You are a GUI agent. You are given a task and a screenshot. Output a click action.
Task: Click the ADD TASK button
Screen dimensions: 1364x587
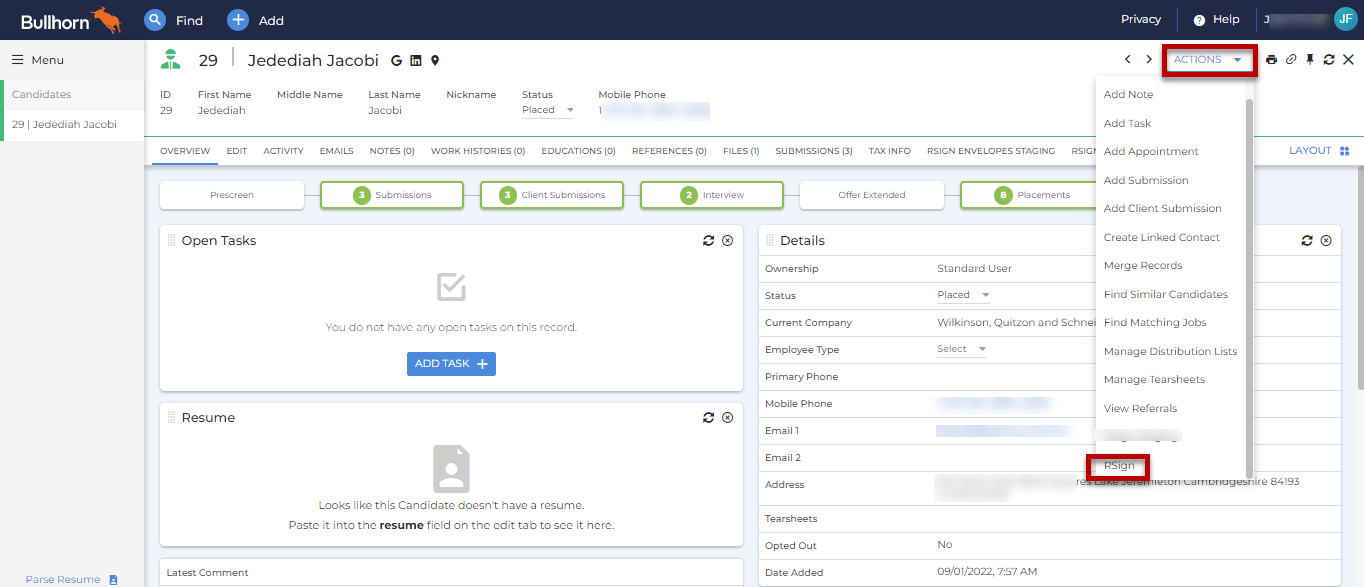[x=451, y=363]
